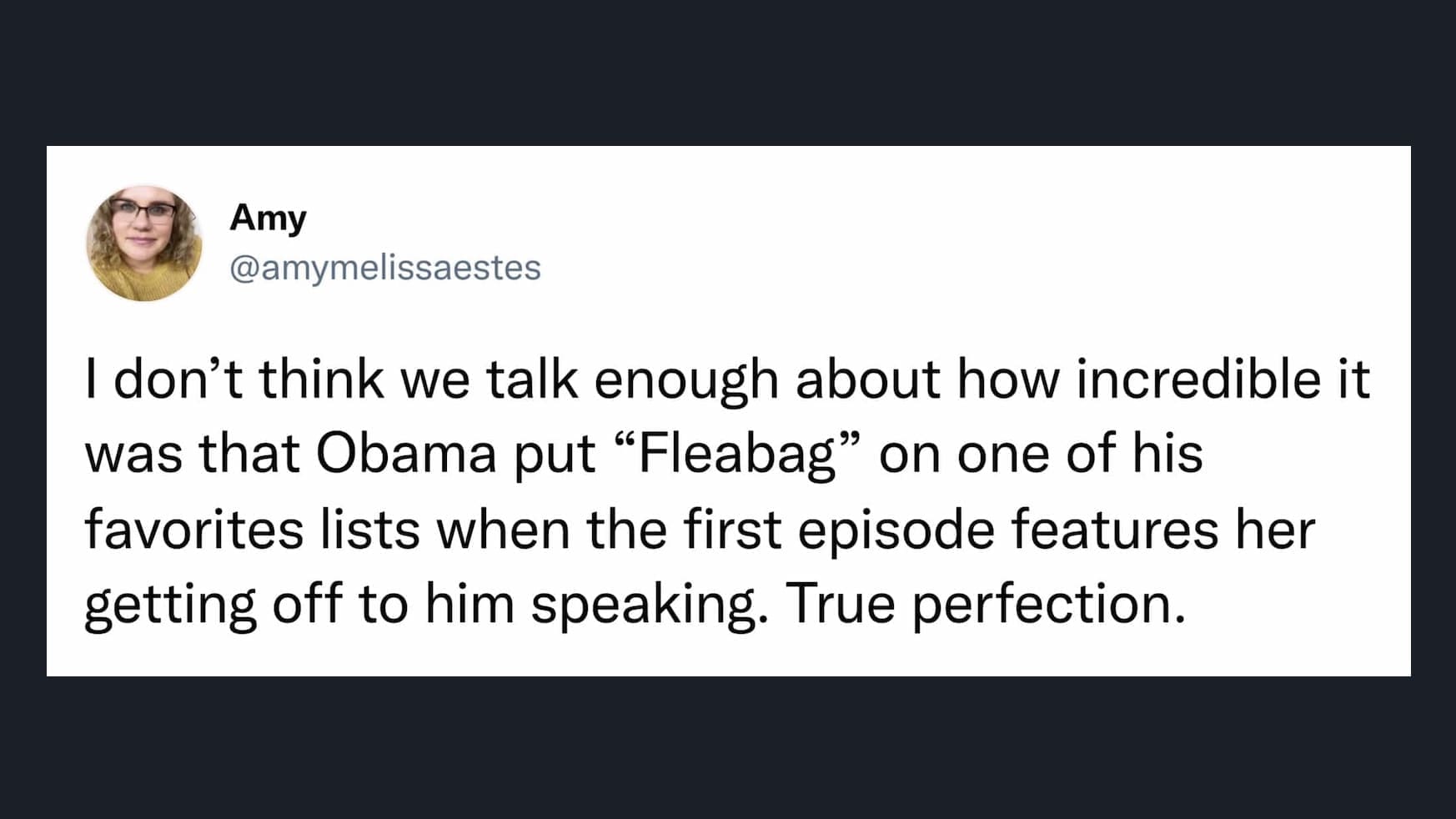Viewport: 1456px width, 819px height.
Task: Click the word 'incredible' in the tweet
Action: [1198, 379]
